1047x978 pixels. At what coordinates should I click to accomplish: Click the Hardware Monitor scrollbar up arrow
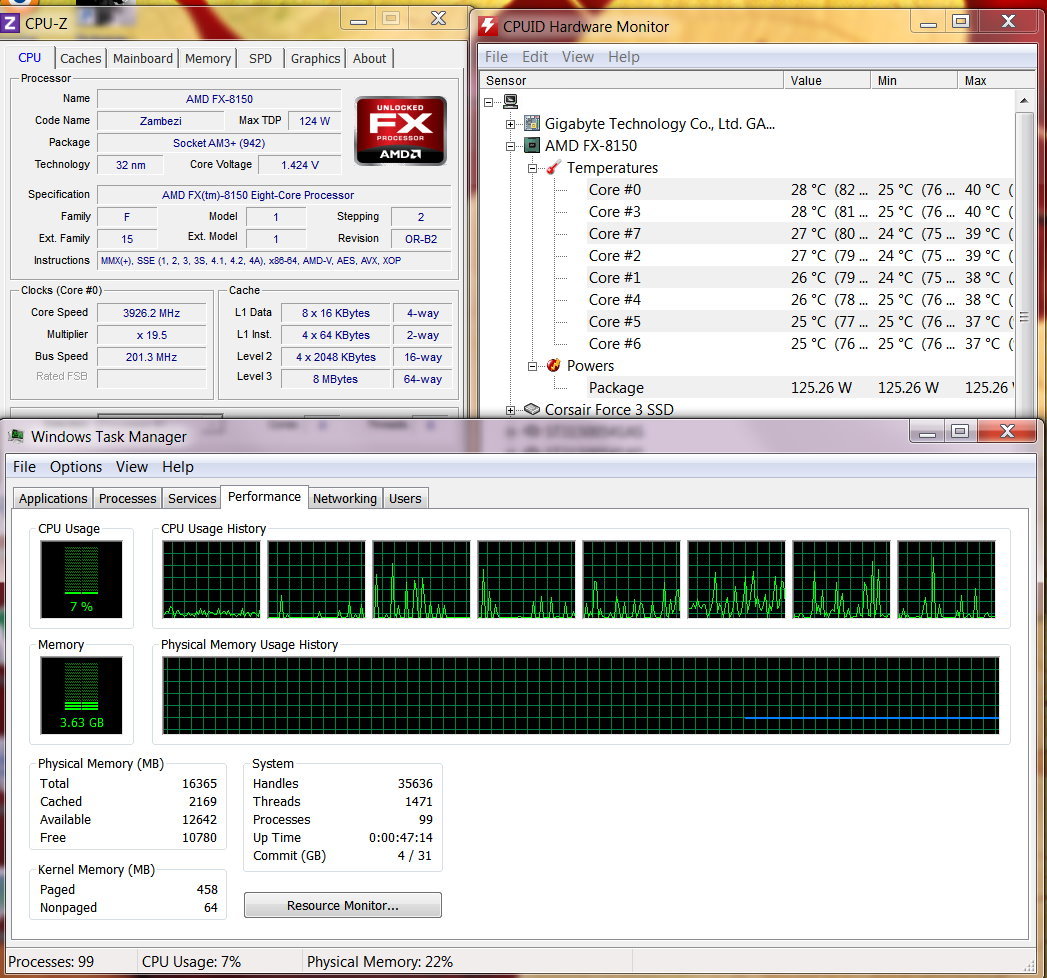(1024, 101)
